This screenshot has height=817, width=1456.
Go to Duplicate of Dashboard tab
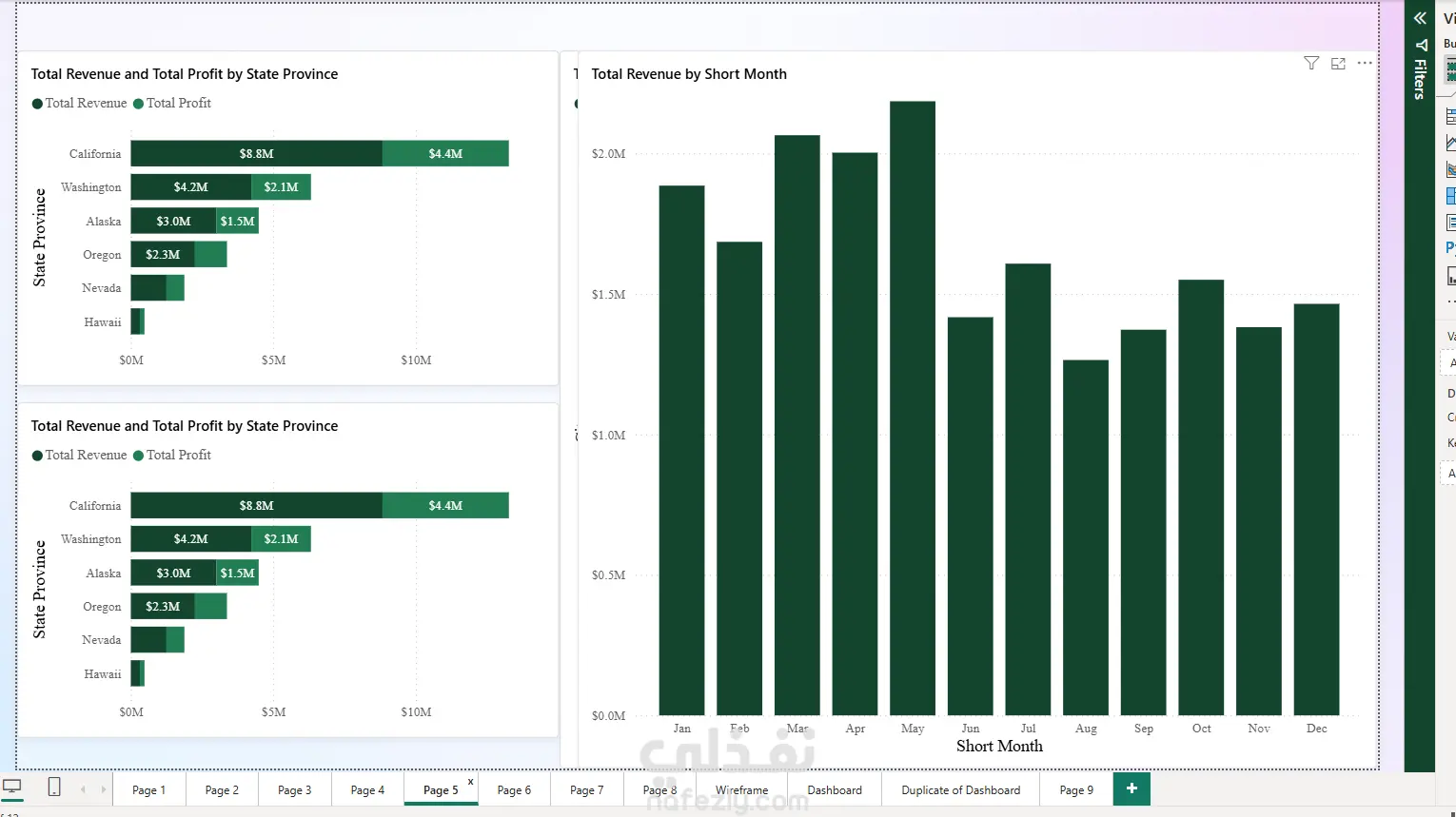tap(960, 789)
